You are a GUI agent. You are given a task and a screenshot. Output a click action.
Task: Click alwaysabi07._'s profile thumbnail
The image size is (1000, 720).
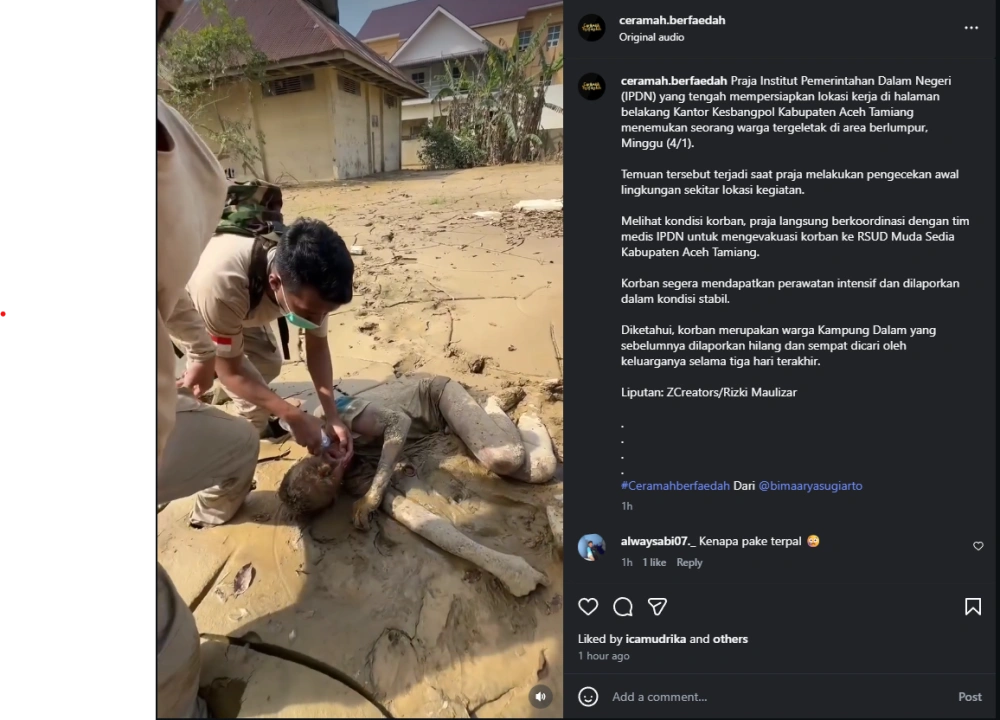(x=593, y=547)
